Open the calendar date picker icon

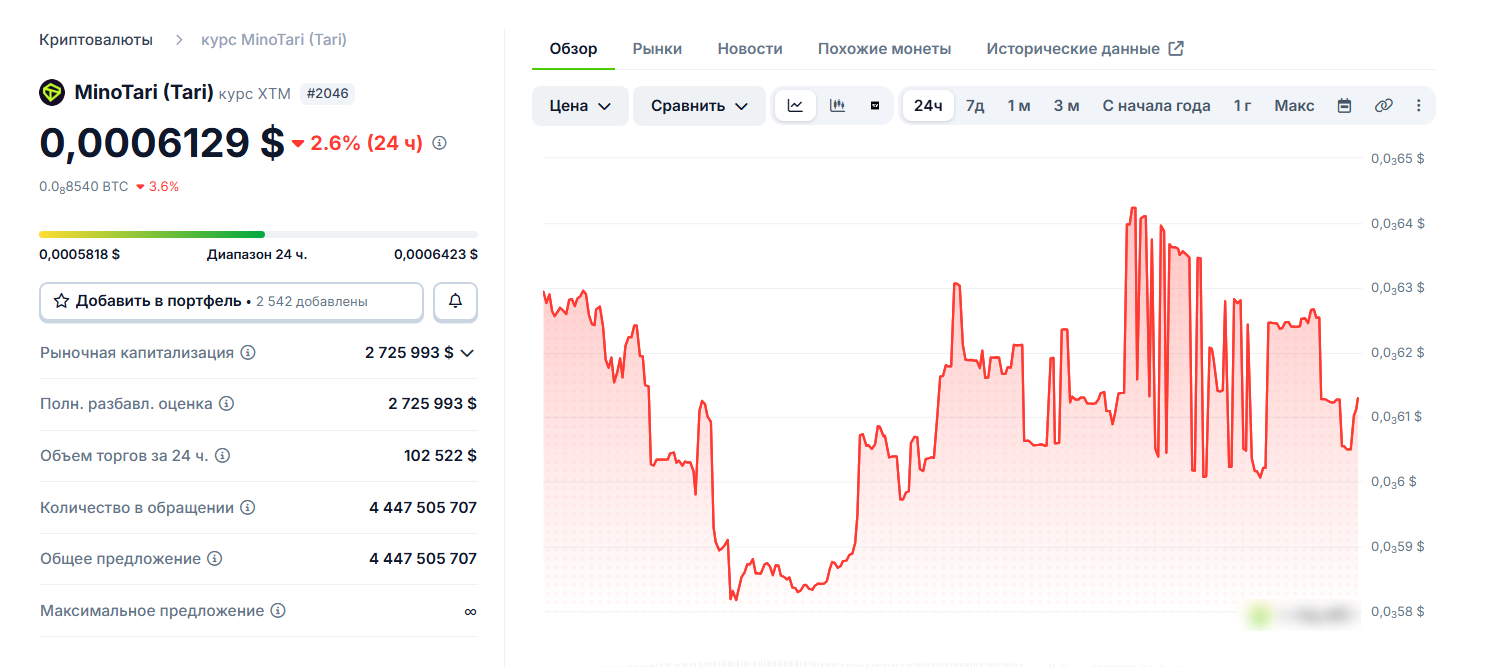coord(1344,104)
